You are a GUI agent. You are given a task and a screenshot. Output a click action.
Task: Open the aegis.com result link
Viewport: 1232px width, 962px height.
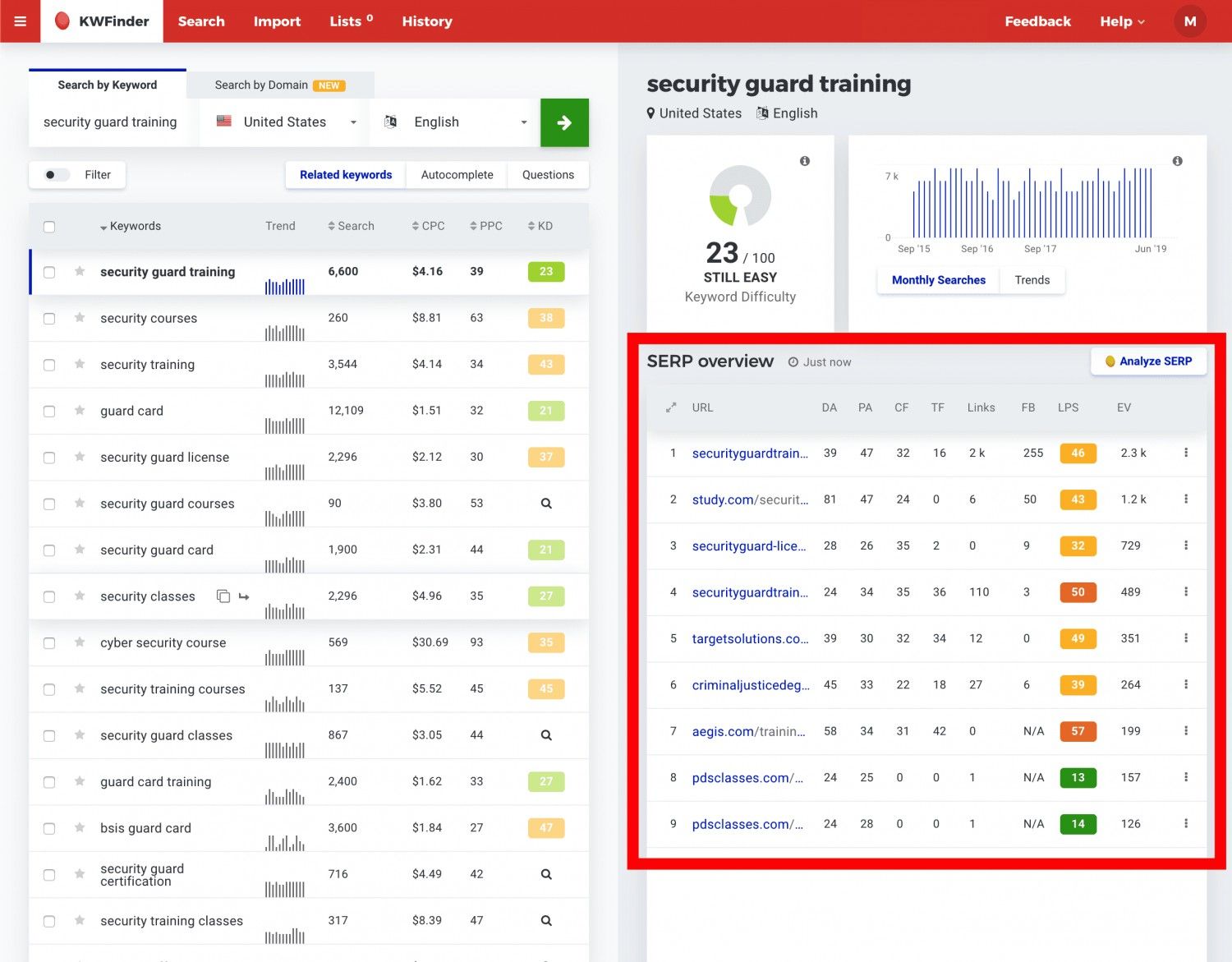(x=748, y=731)
